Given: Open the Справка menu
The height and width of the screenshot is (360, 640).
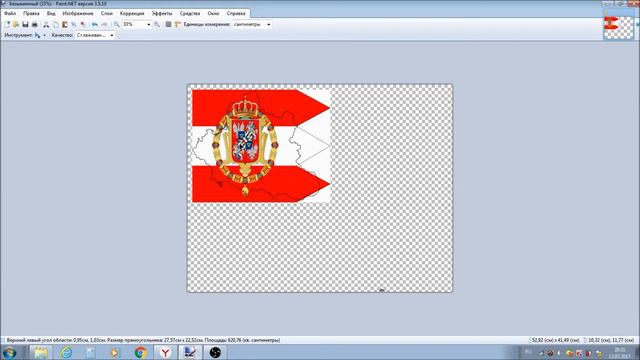Looking at the screenshot, I should [236, 13].
